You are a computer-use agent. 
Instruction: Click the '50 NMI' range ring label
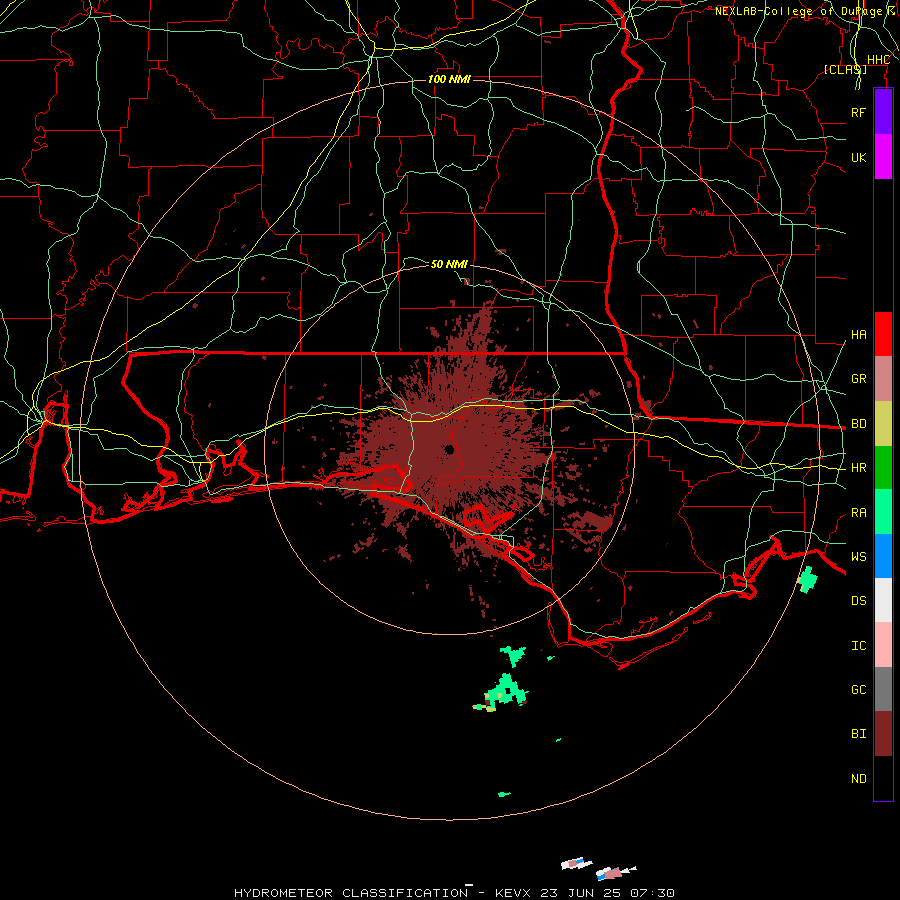449,264
